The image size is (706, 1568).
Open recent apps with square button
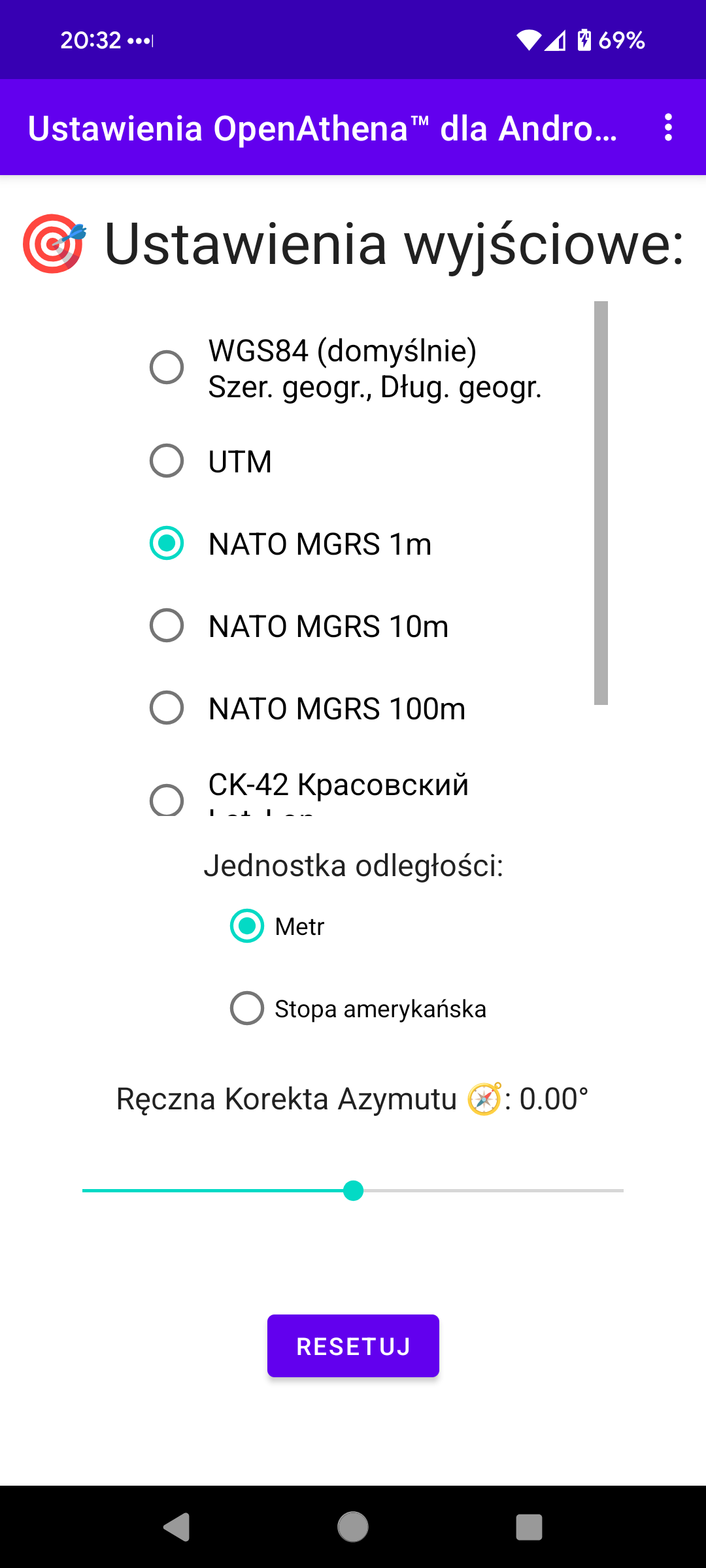[x=529, y=1527]
